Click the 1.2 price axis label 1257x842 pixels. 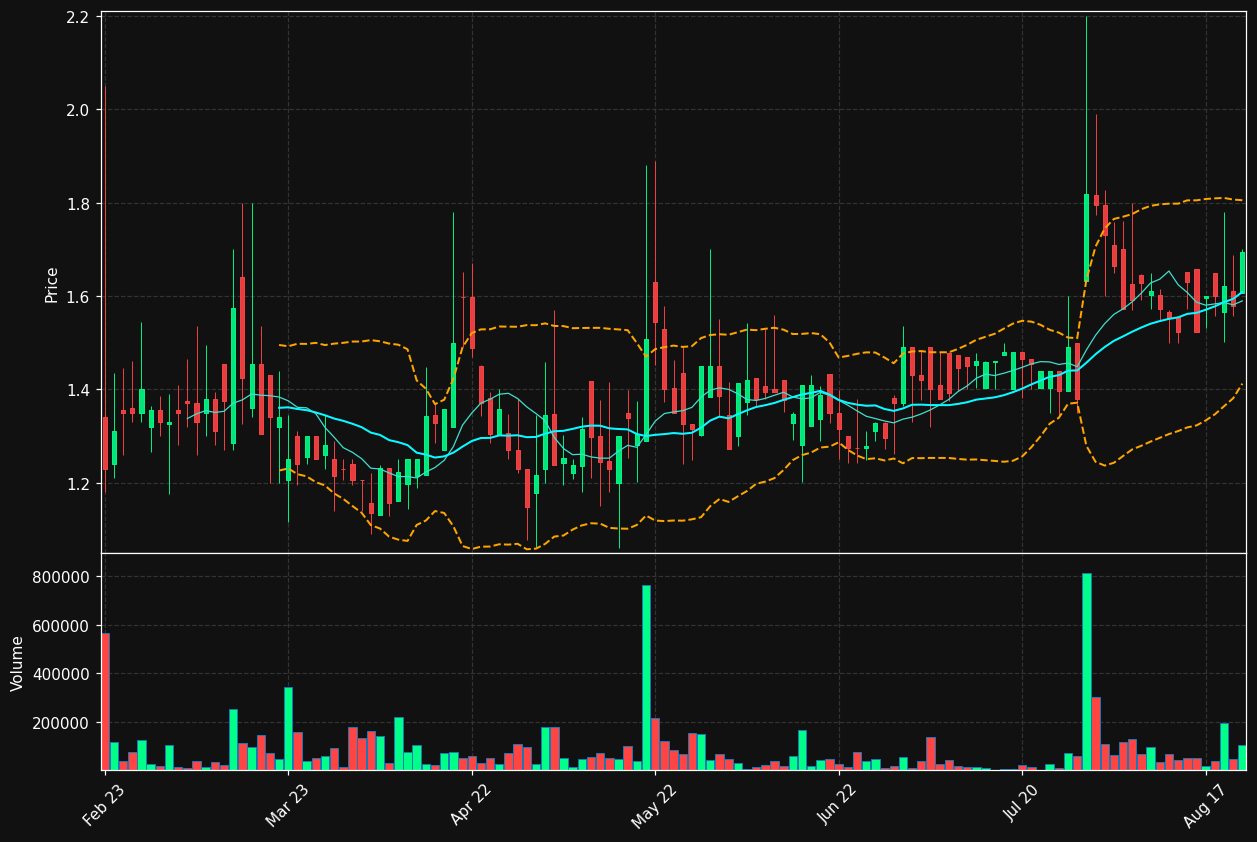click(x=79, y=484)
